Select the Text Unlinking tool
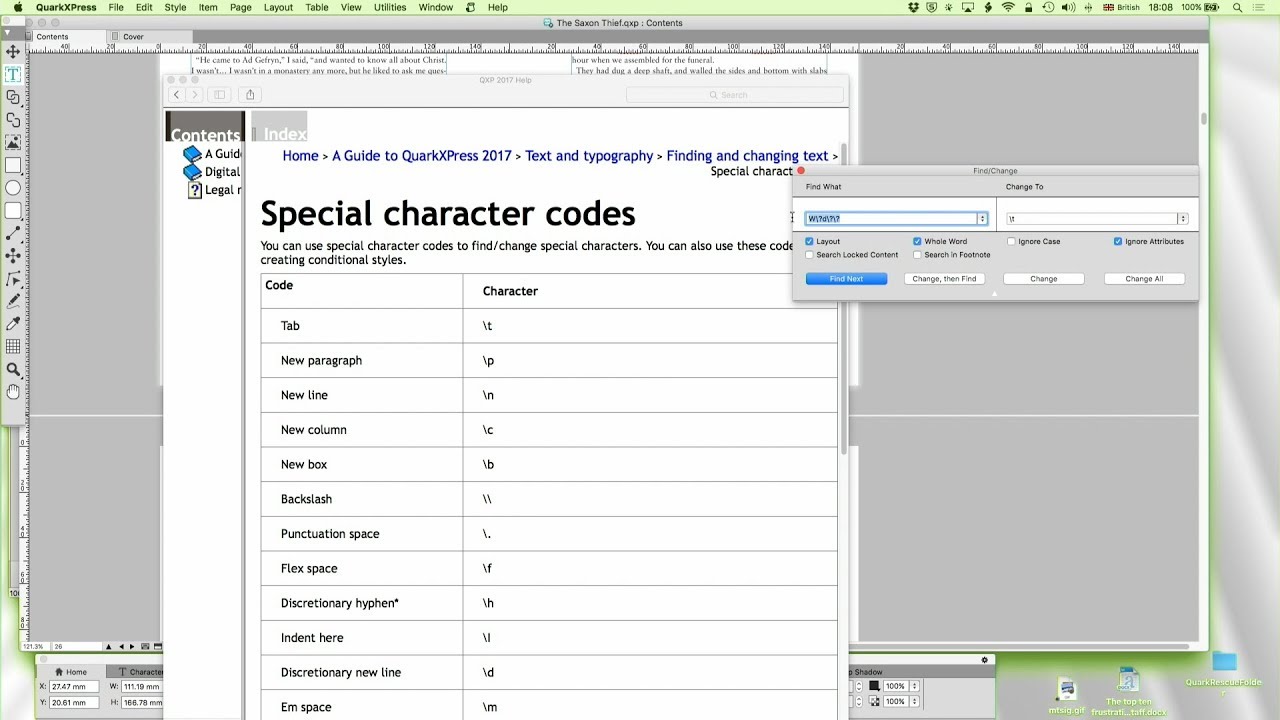Viewport: 1280px width, 720px height. pyautogui.click(x=13, y=121)
